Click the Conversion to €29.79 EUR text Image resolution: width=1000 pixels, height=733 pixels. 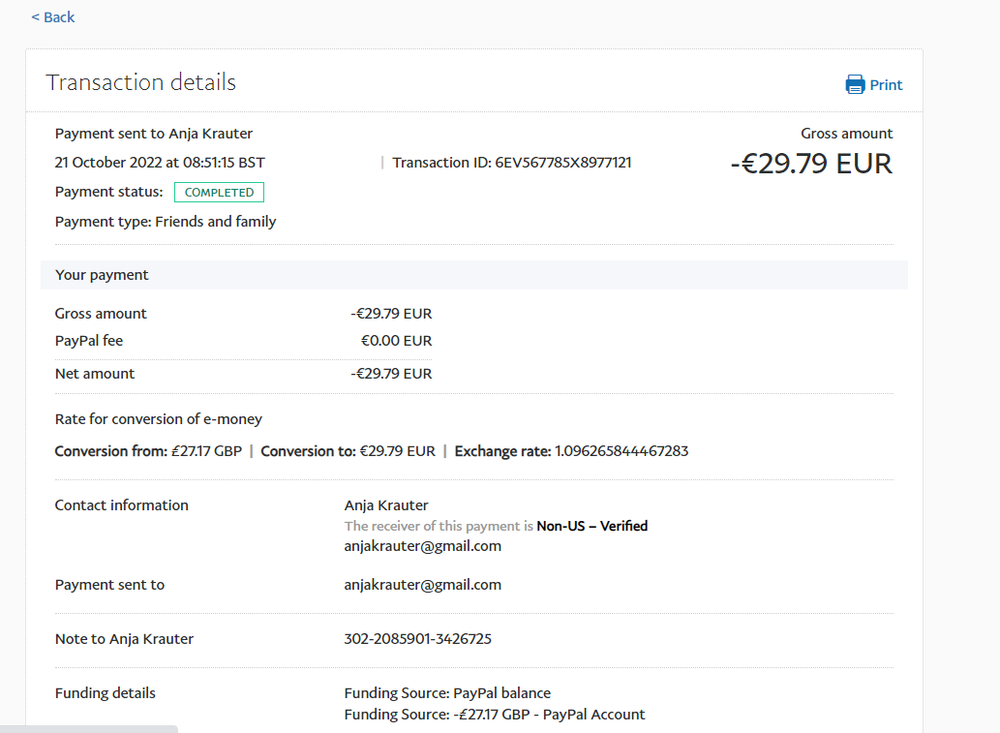(x=348, y=451)
